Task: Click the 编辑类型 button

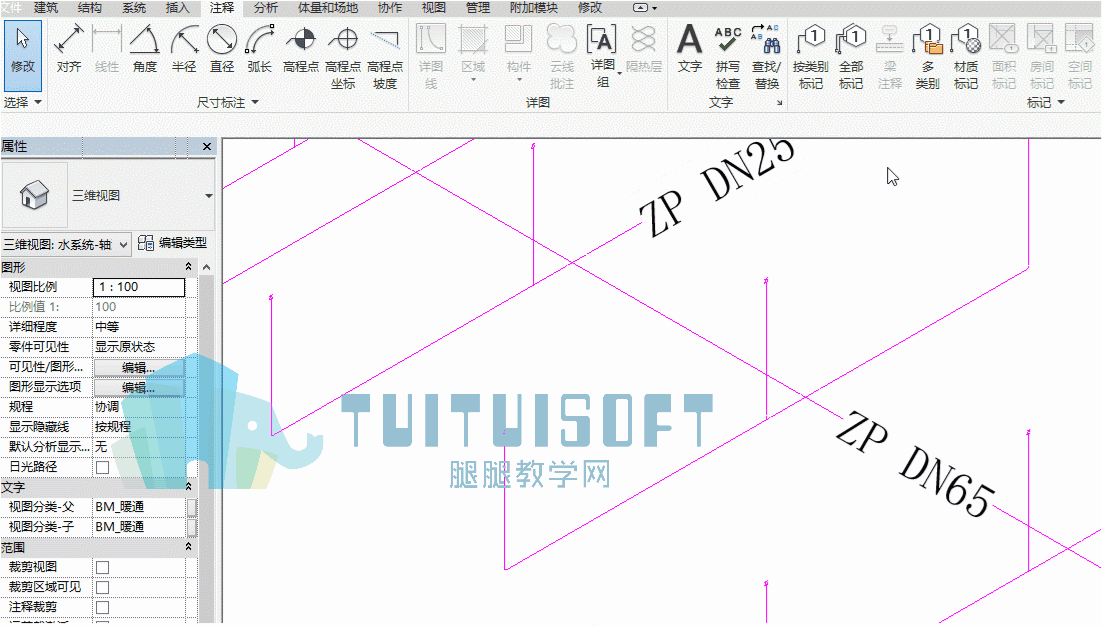Action: tap(172, 243)
